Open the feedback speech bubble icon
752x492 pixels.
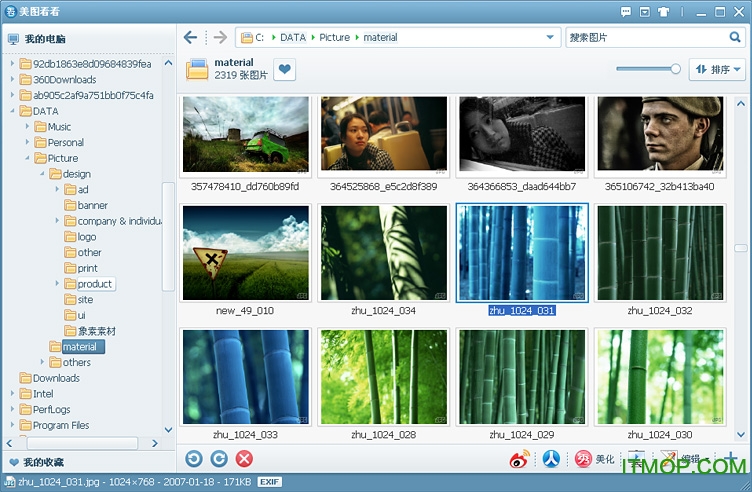pyautogui.click(x=627, y=11)
